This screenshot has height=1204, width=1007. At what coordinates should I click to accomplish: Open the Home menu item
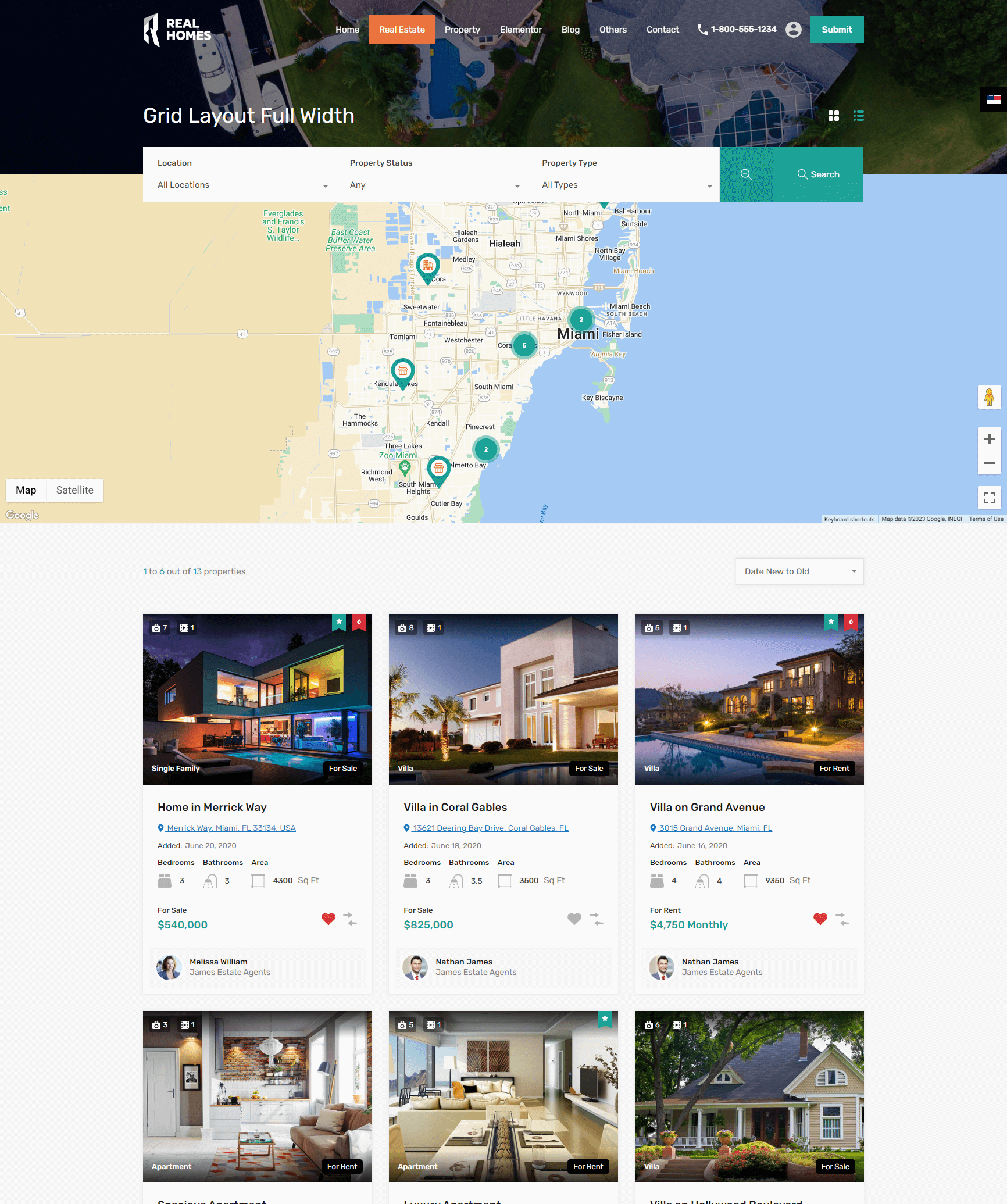pyautogui.click(x=347, y=30)
